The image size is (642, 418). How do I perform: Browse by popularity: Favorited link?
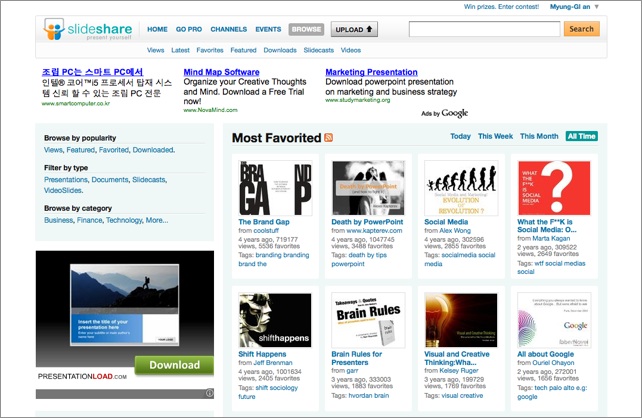tap(114, 150)
